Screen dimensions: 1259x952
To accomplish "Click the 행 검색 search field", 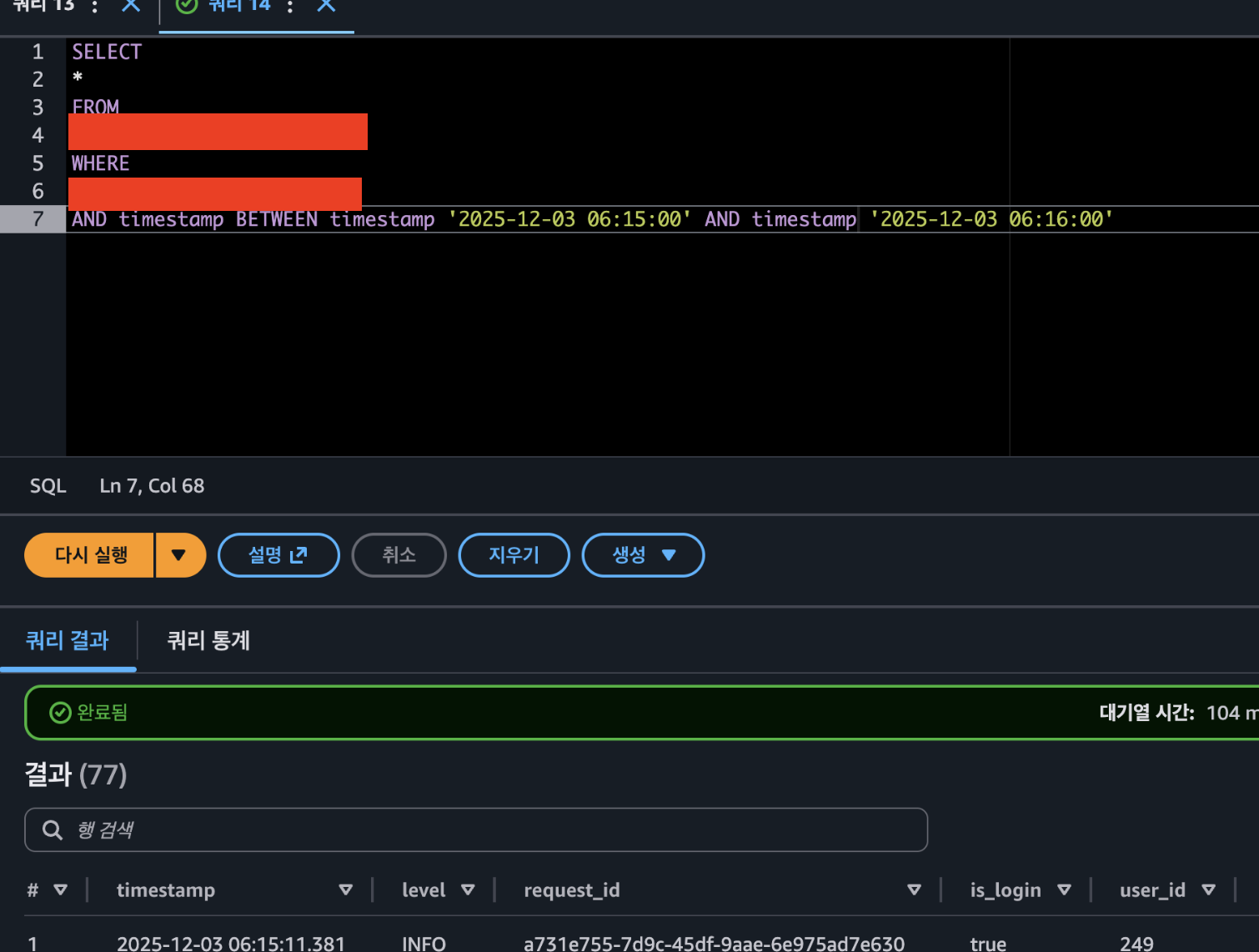I will coord(476,829).
